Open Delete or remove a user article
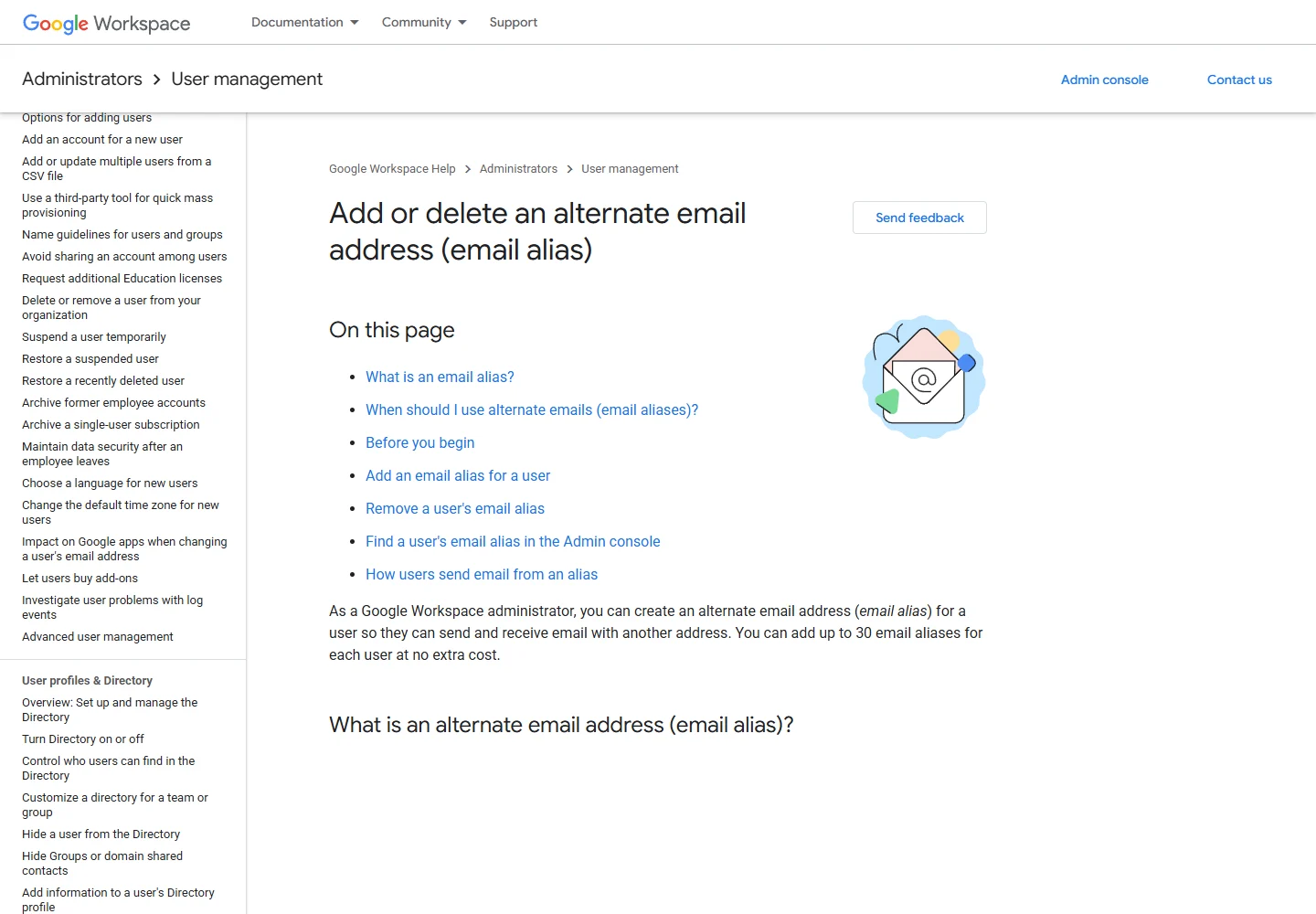Screen dimensions: 1316x914 tap(111, 308)
